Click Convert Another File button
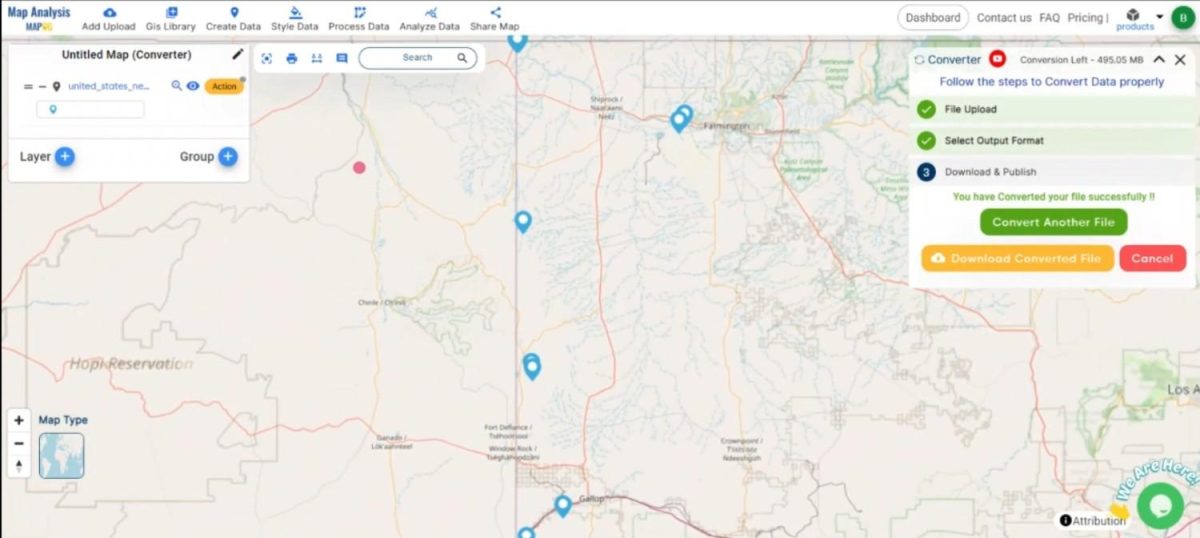This screenshot has width=1200, height=538. pos(1054,222)
